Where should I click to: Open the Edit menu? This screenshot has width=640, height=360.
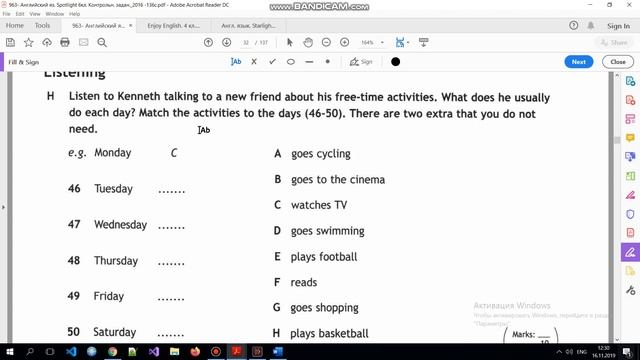20,14
